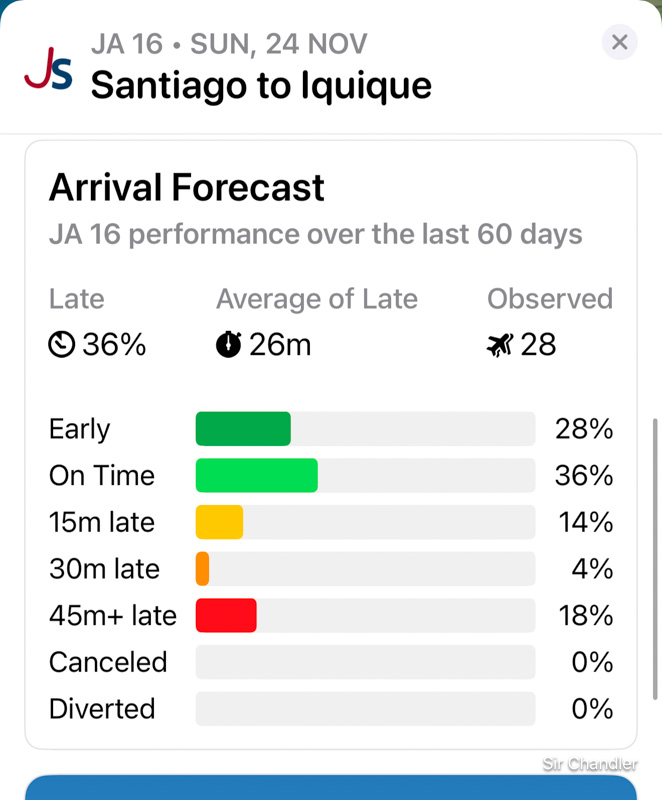Viewport: 662px width, 800px height.
Task: Tap the empty Canceled bar
Action: click(x=365, y=662)
